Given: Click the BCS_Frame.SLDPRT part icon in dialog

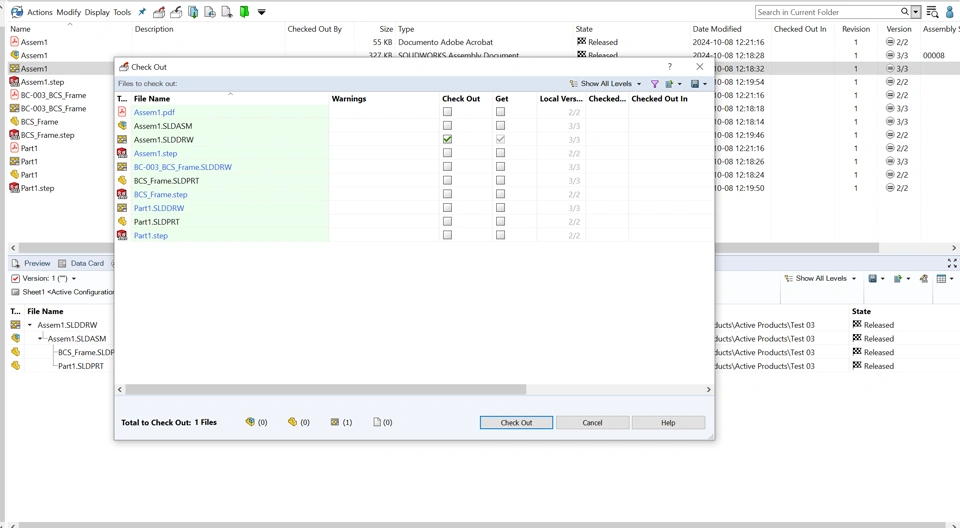Looking at the screenshot, I should pyautogui.click(x=122, y=181).
